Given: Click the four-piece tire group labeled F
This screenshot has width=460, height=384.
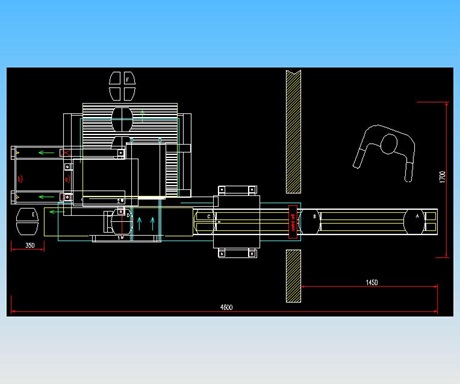Looking at the screenshot, I should (122, 86).
